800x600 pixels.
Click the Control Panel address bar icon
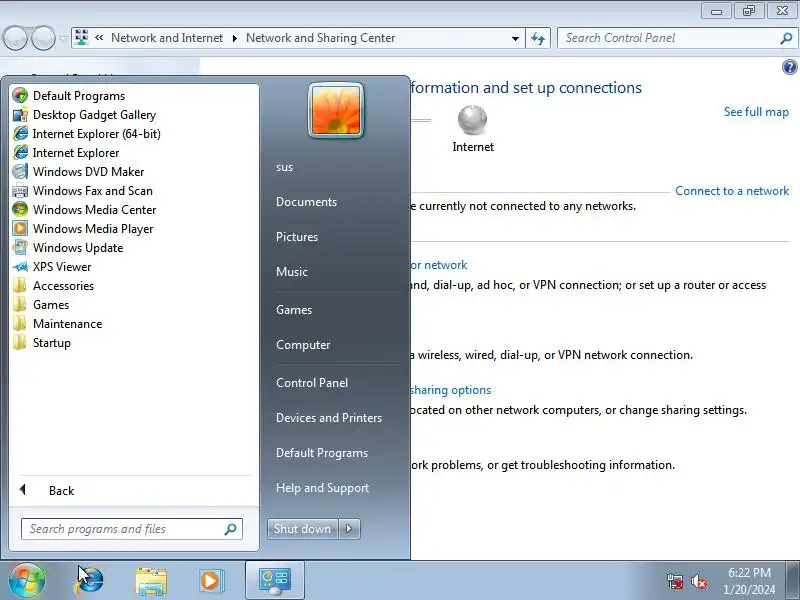point(81,38)
